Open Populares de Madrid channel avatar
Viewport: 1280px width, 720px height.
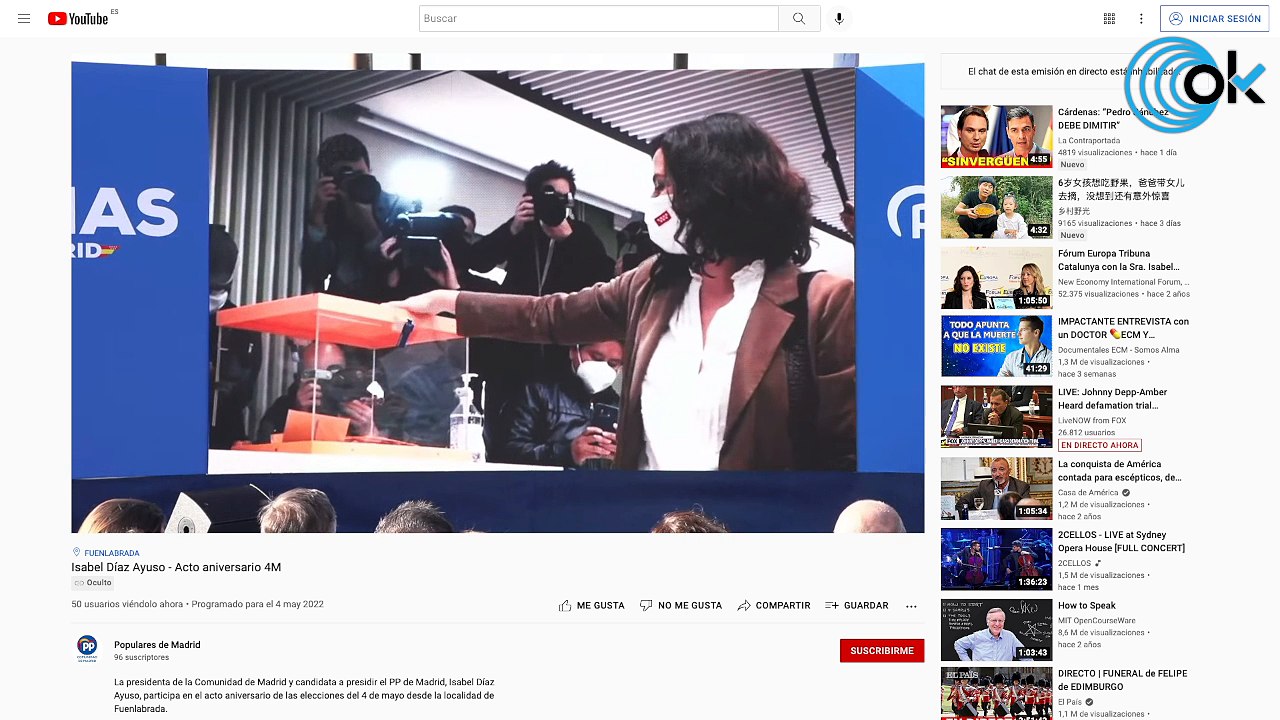[87, 649]
